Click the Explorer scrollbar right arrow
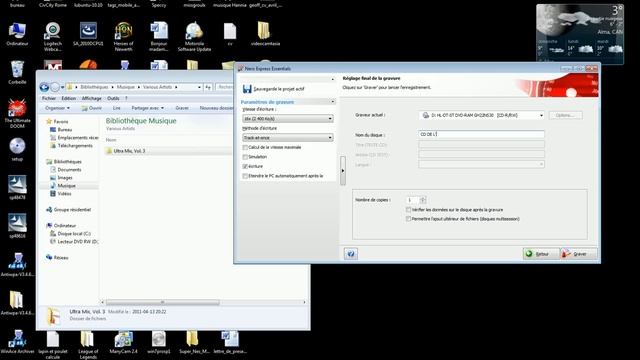This screenshot has width=640, height=360. pyautogui.click(x=304, y=302)
